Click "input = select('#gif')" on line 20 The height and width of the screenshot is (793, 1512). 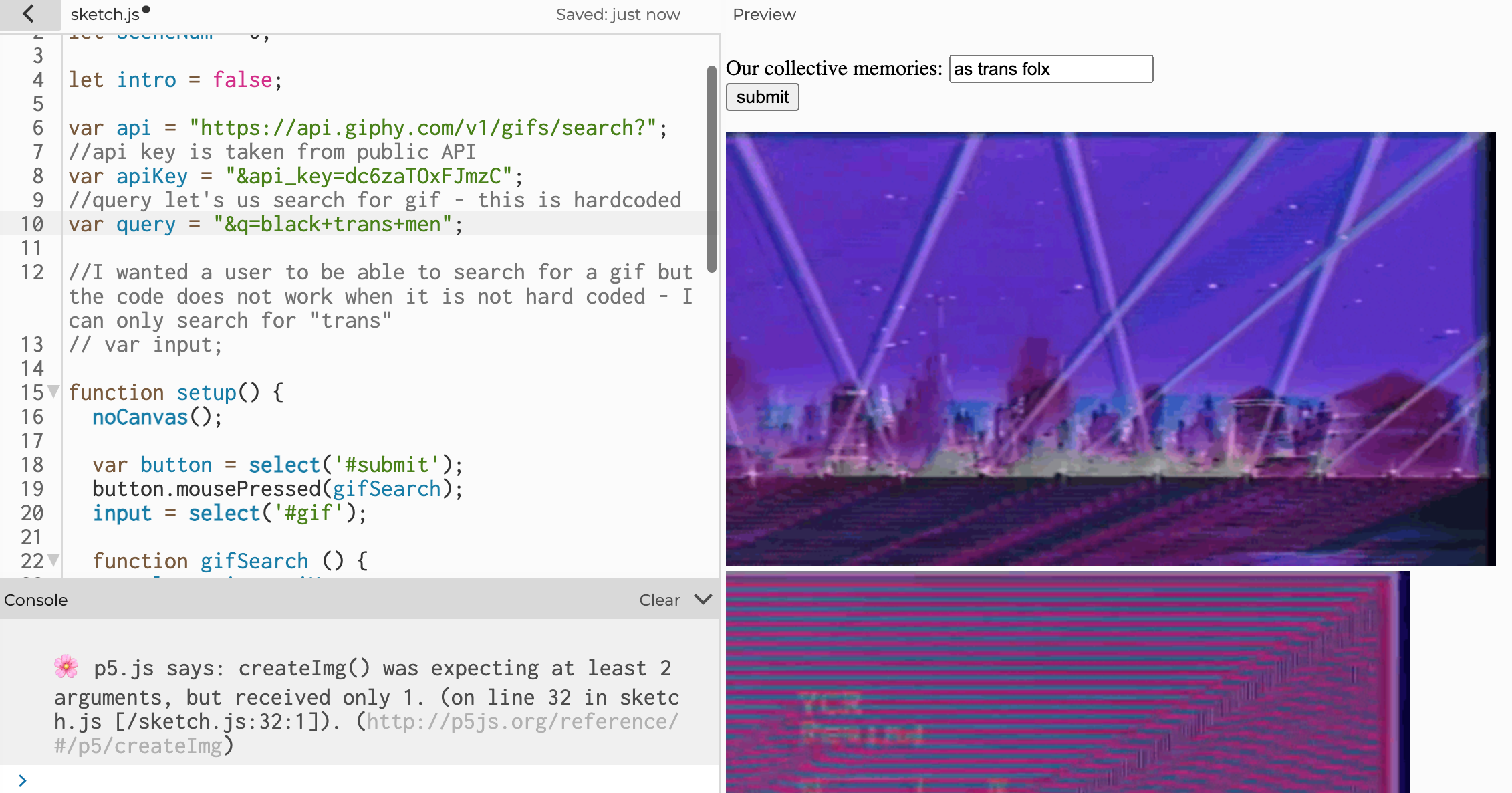(x=229, y=513)
